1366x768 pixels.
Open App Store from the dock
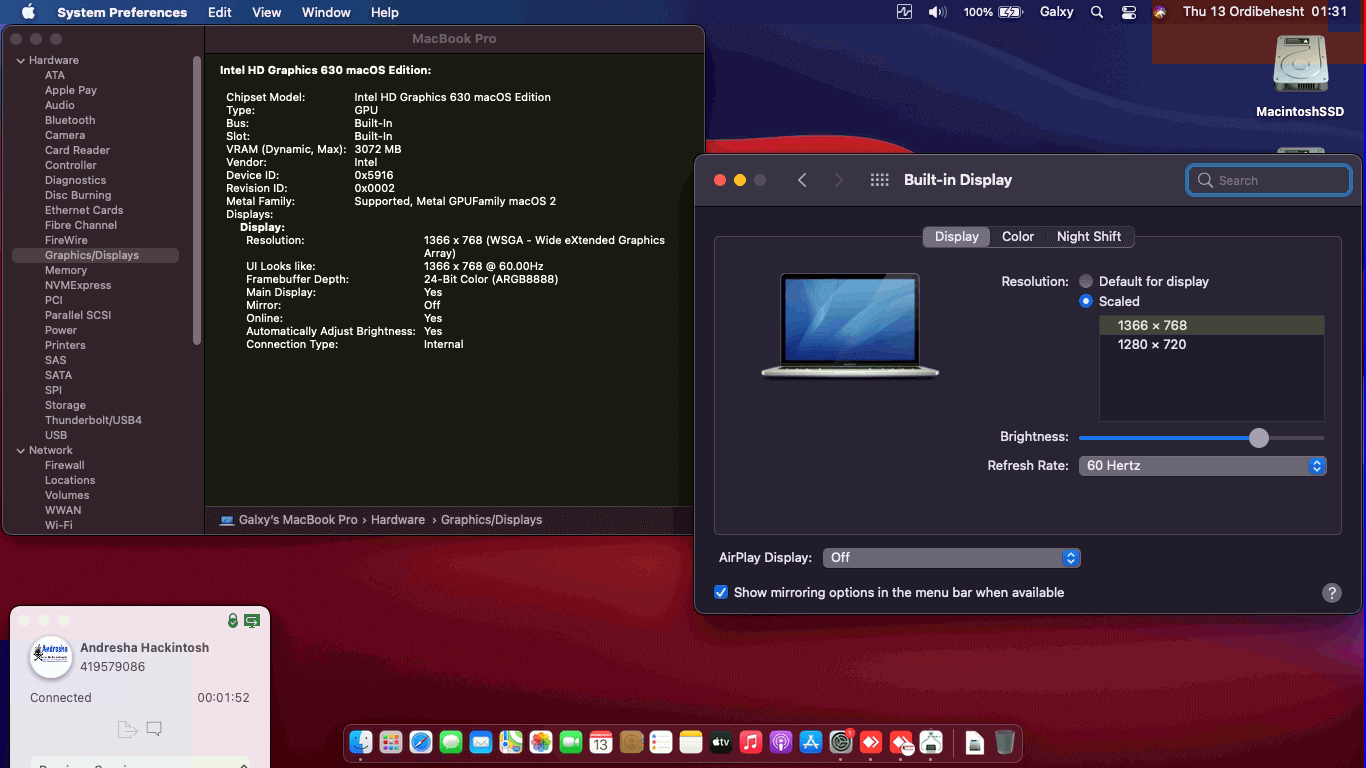(811, 742)
